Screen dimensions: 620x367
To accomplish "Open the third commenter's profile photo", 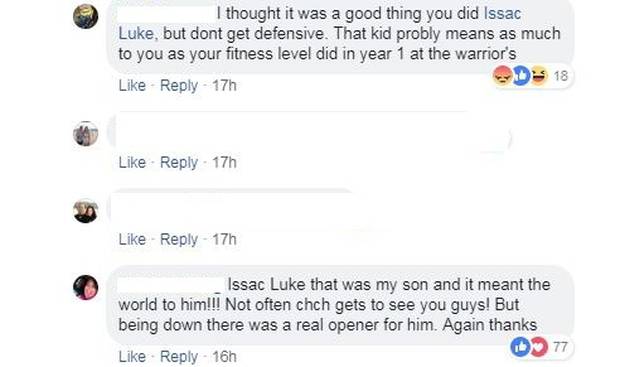I will click(x=85, y=211).
